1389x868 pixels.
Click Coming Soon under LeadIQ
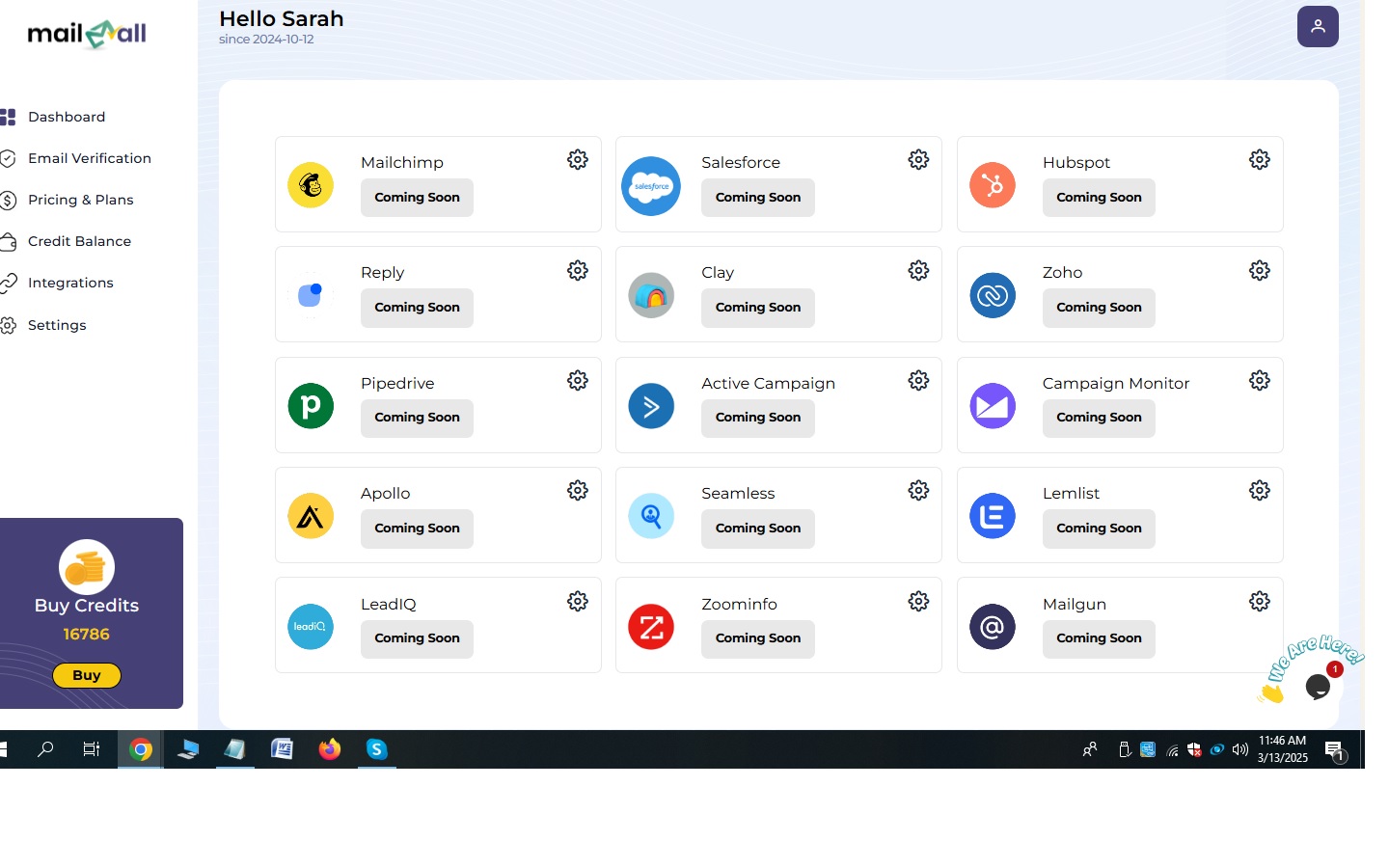pos(417,638)
